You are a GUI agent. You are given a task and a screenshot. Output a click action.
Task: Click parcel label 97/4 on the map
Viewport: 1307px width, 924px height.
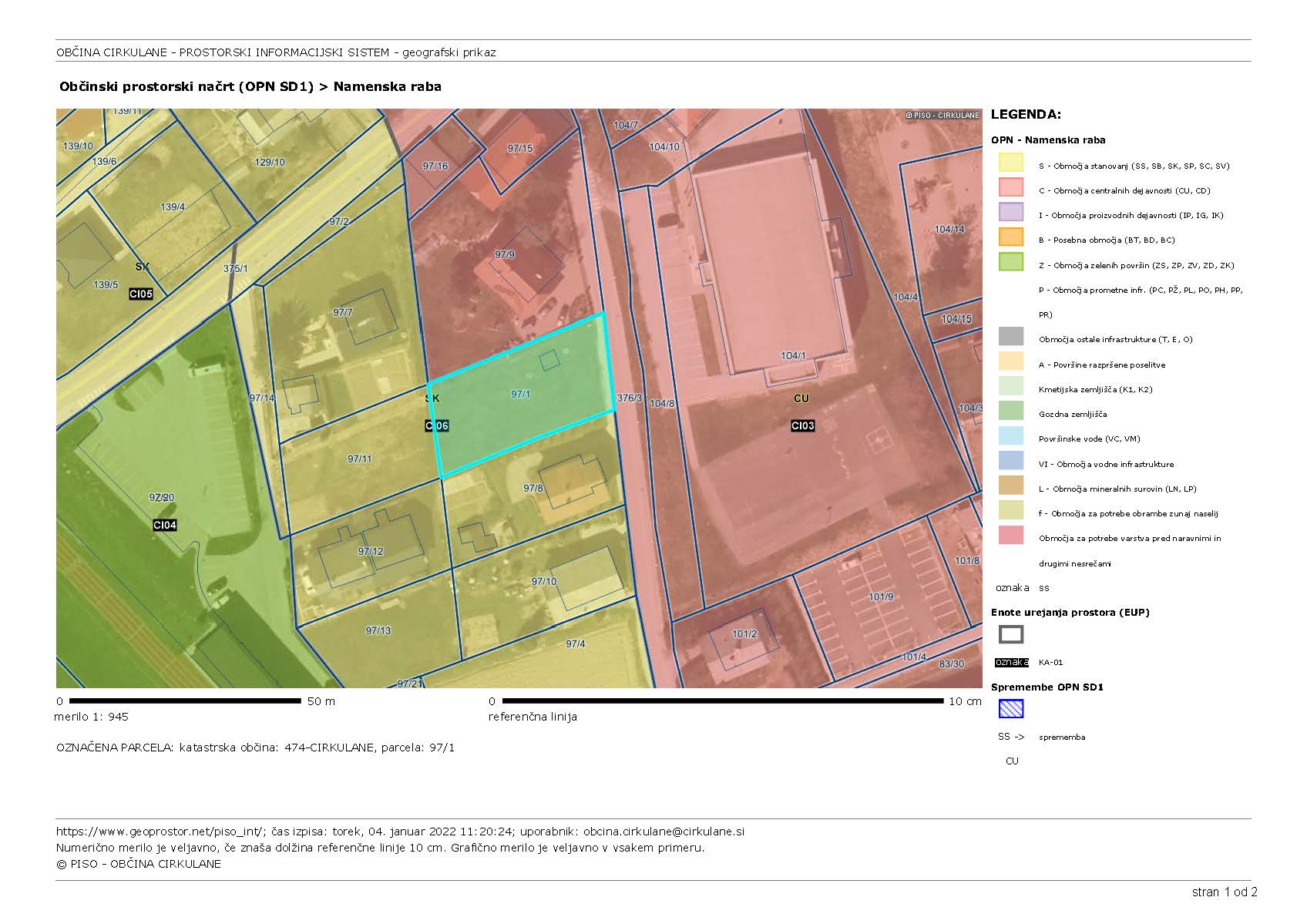click(576, 644)
